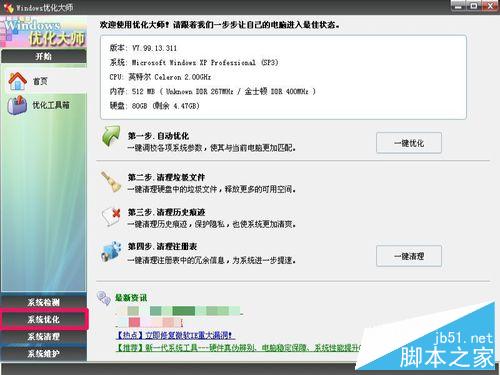
Task: Click the blue 清理注册表 registry icon
Action: pos(111,251)
